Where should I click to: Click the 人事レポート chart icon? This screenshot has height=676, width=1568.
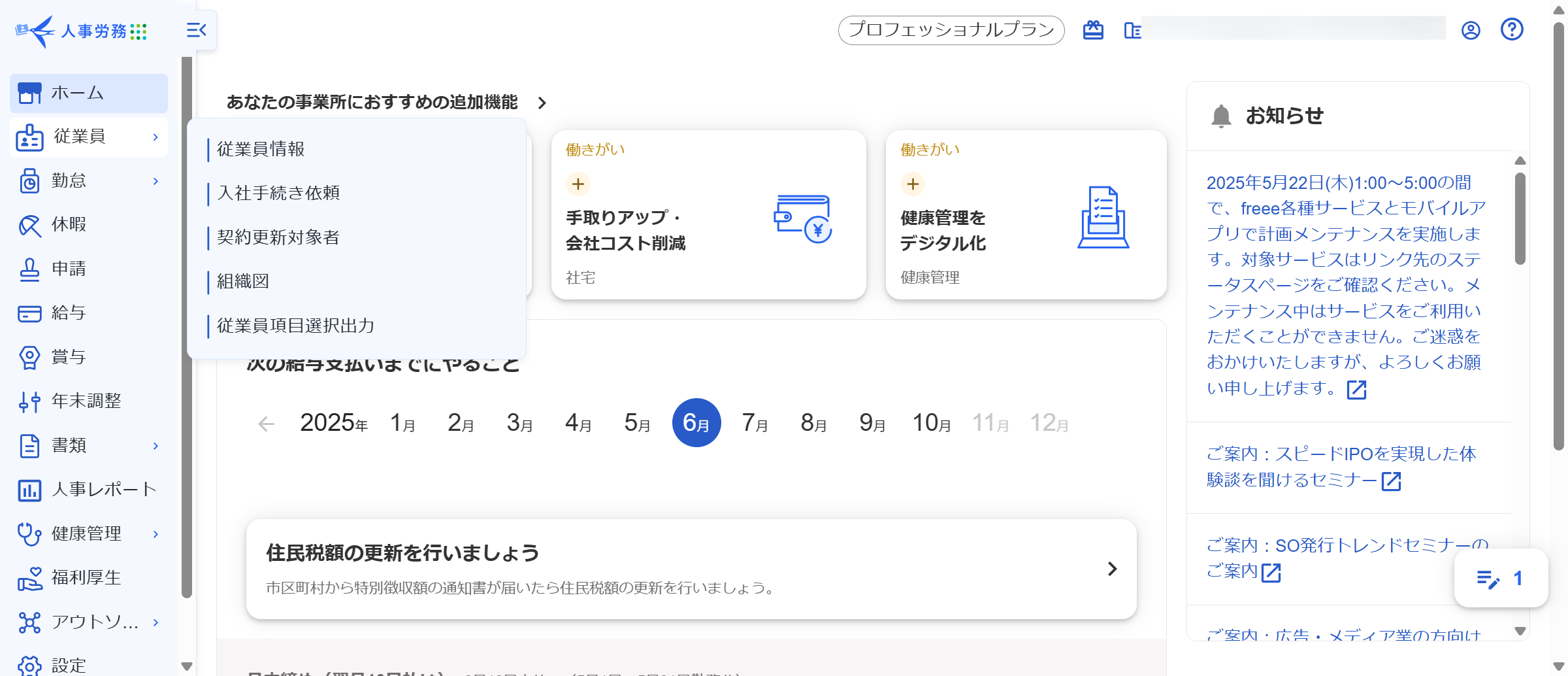(29, 490)
